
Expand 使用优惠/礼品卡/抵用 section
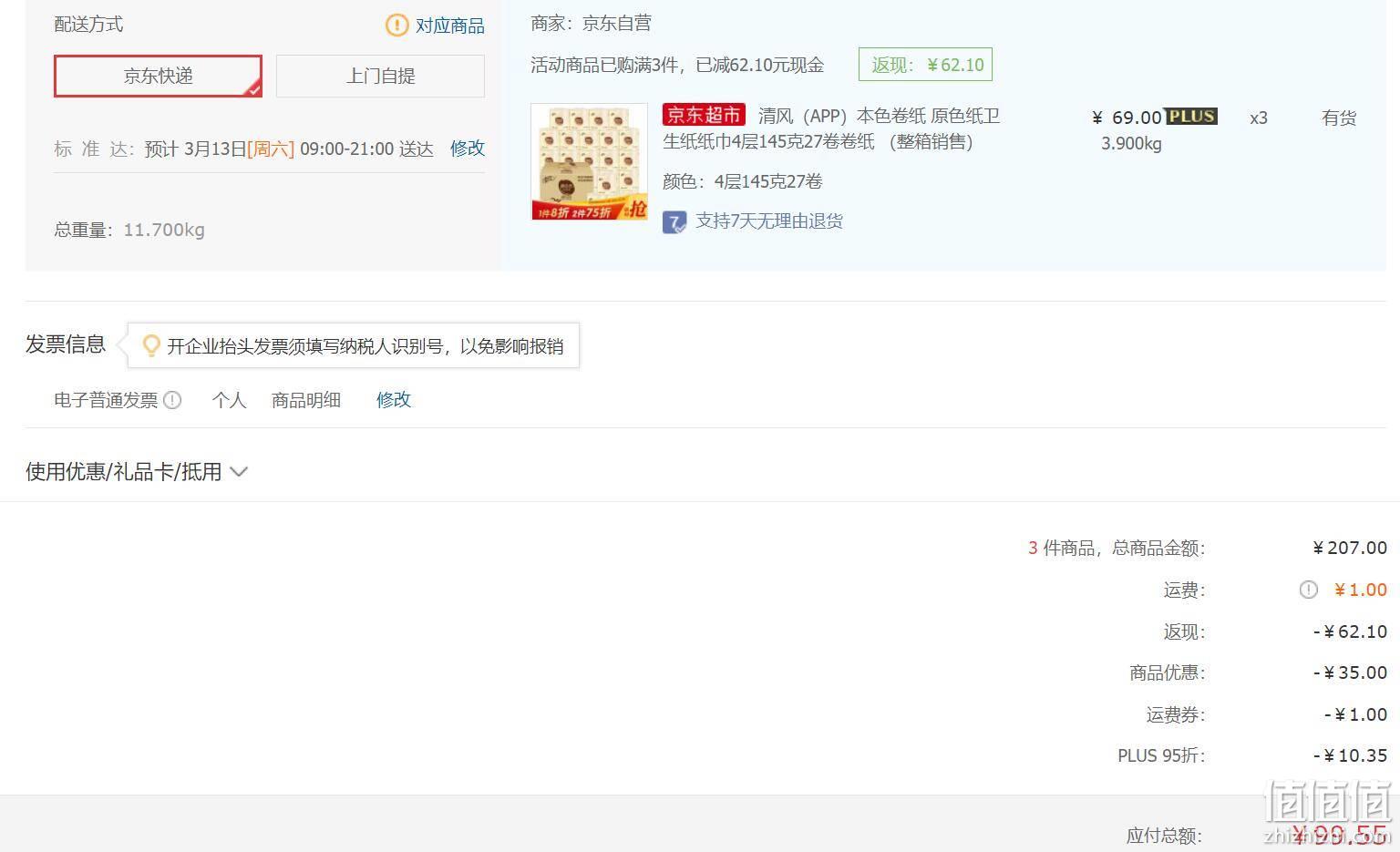coord(137,471)
